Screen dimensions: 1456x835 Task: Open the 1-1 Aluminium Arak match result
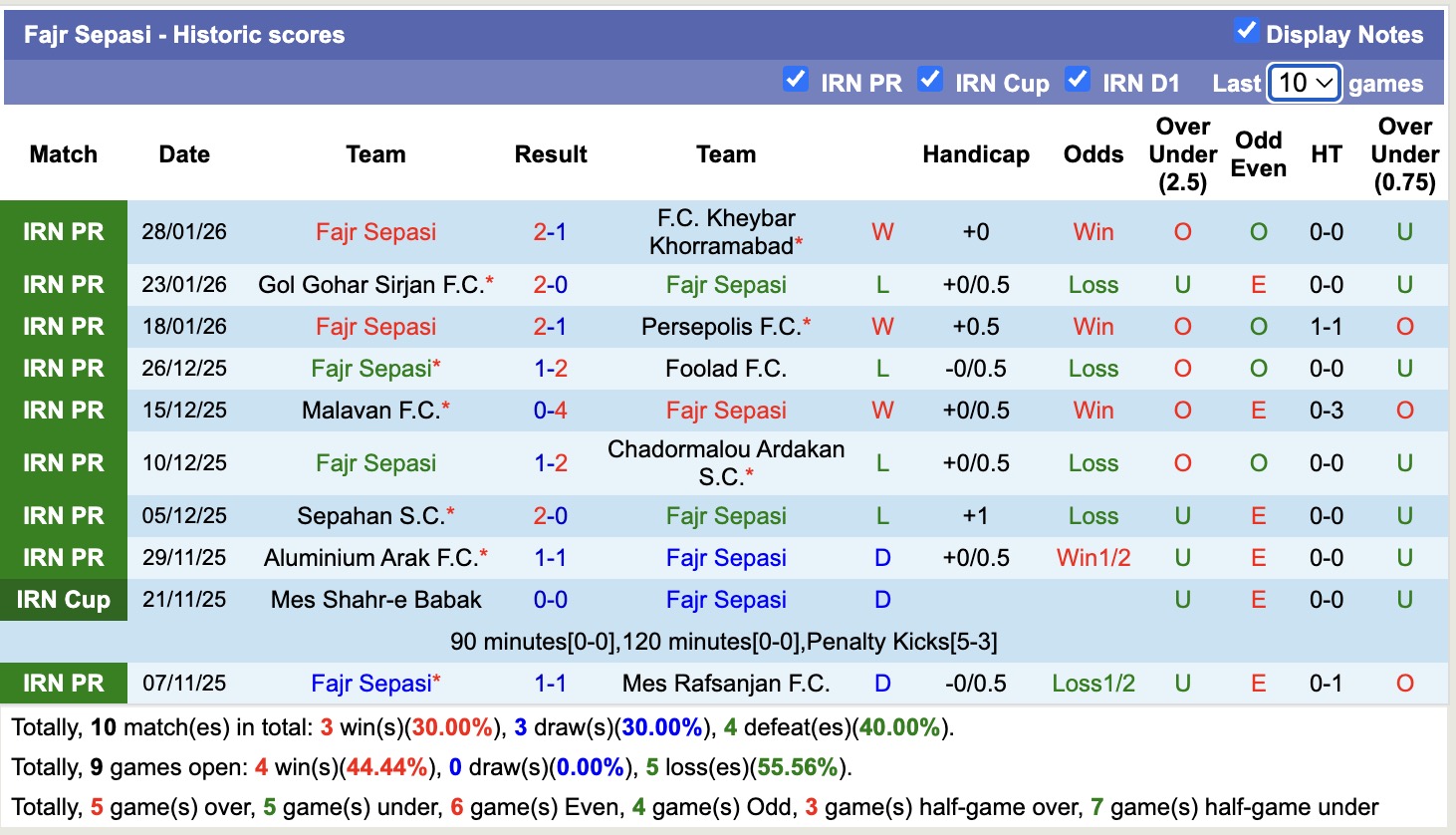(x=550, y=558)
